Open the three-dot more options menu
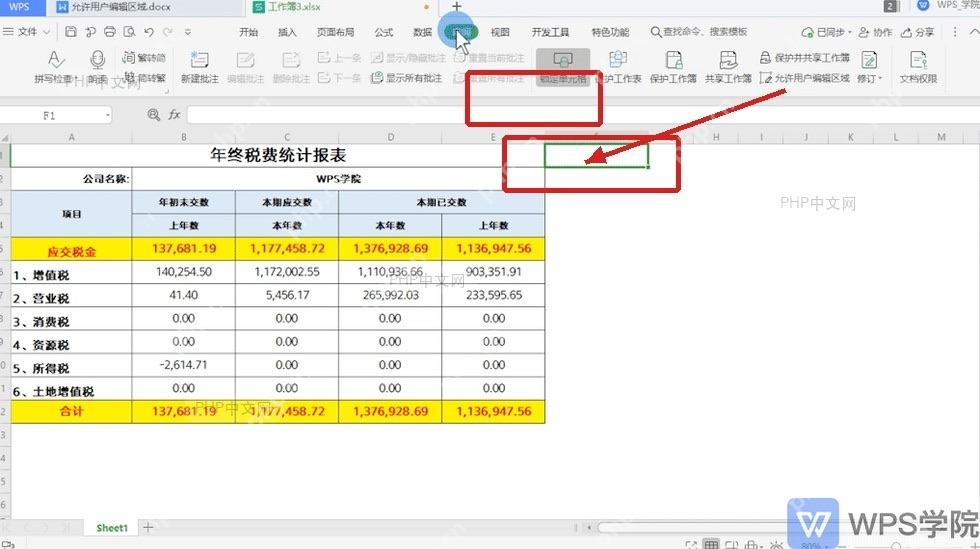The width and height of the screenshot is (980, 549). coord(954,31)
